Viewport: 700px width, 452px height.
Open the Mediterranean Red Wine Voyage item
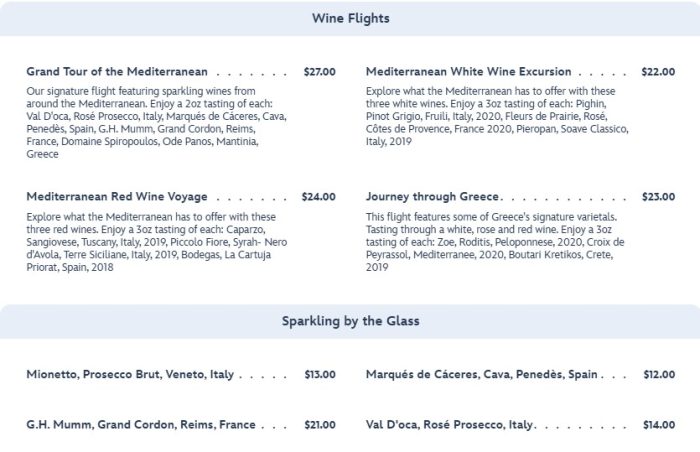(x=117, y=197)
